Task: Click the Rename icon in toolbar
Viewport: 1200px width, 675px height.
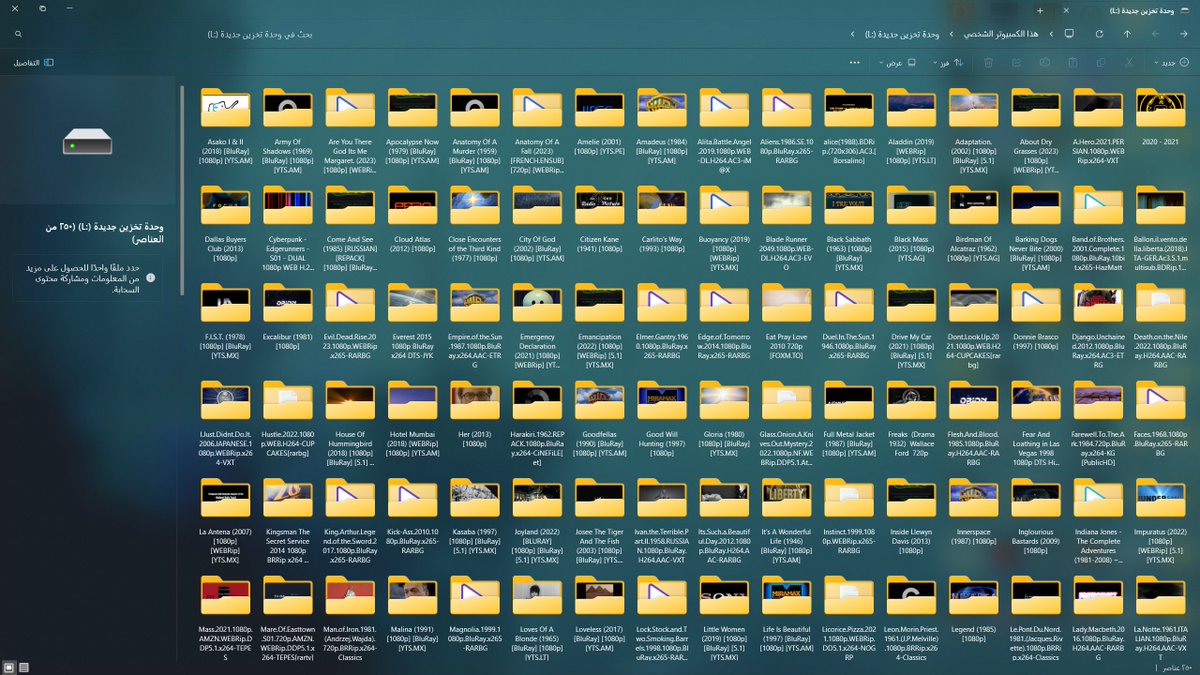Action: (1044, 62)
